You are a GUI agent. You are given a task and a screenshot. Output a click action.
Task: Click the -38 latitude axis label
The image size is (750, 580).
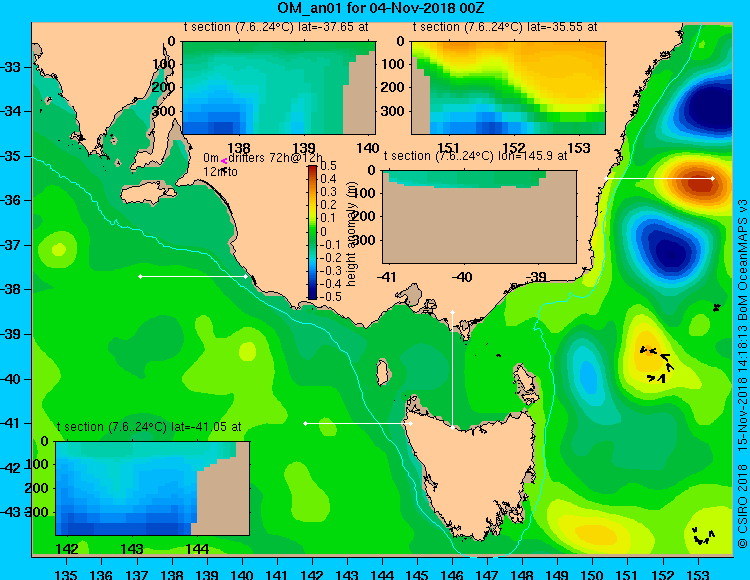click(11, 290)
